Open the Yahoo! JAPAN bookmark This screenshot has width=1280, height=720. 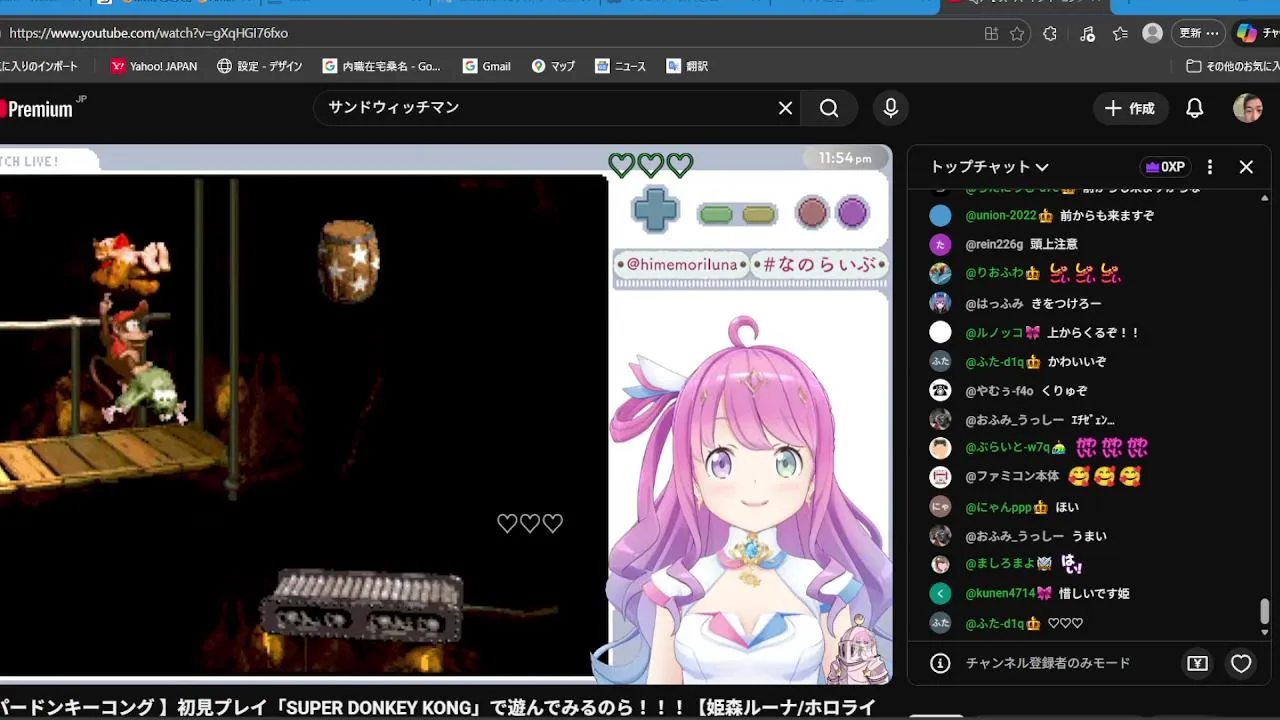tap(154, 66)
